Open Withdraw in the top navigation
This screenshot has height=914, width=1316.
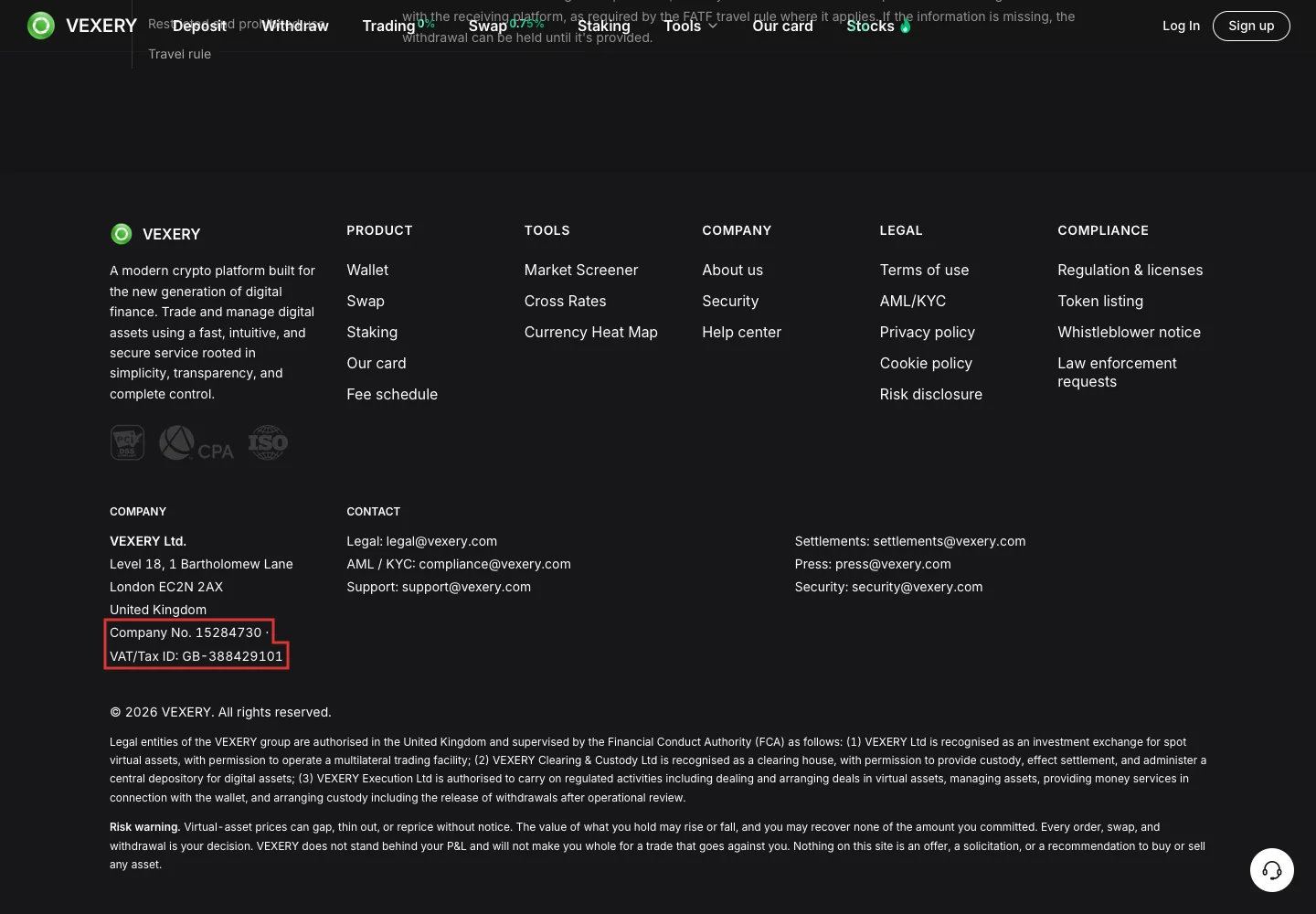click(295, 26)
